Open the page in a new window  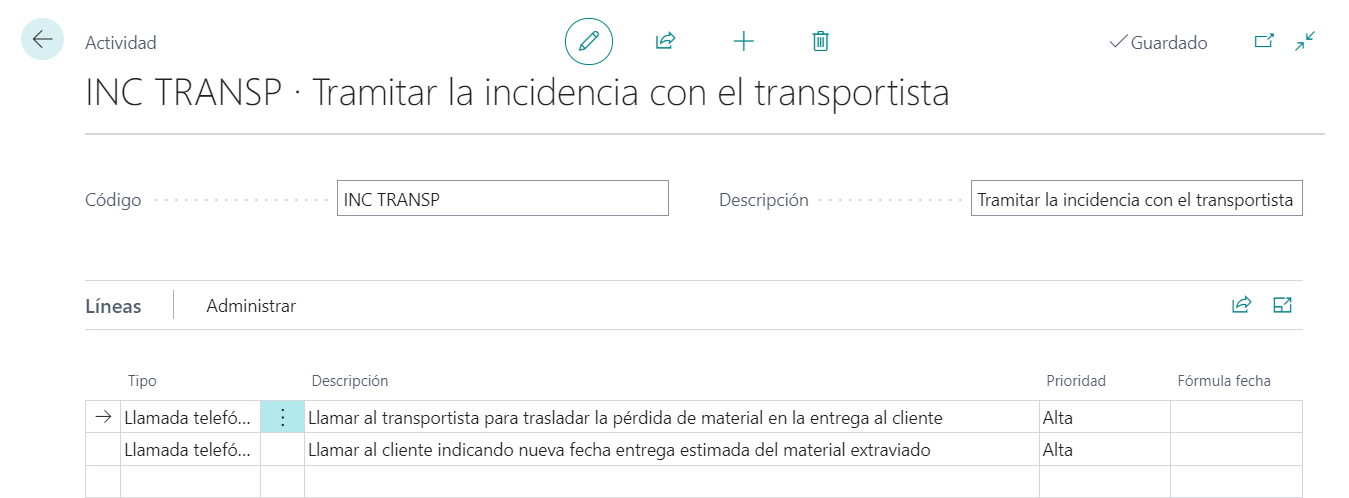pyautogui.click(x=1264, y=41)
